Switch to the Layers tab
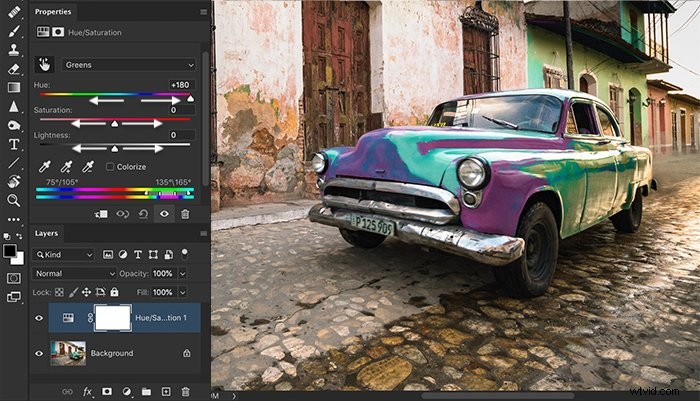This screenshot has height=401, width=700. 46,233
